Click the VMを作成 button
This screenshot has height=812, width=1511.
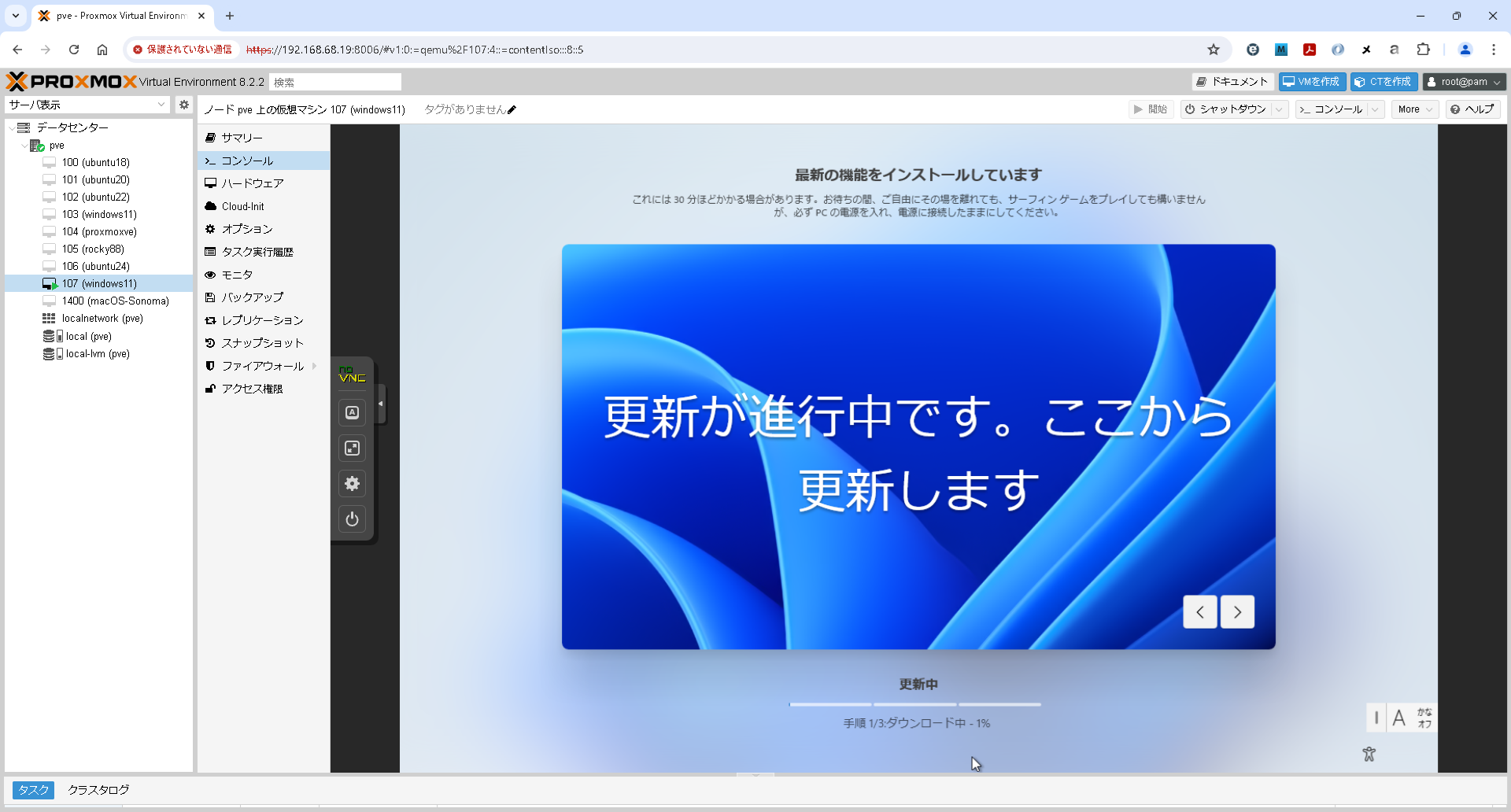click(x=1312, y=82)
